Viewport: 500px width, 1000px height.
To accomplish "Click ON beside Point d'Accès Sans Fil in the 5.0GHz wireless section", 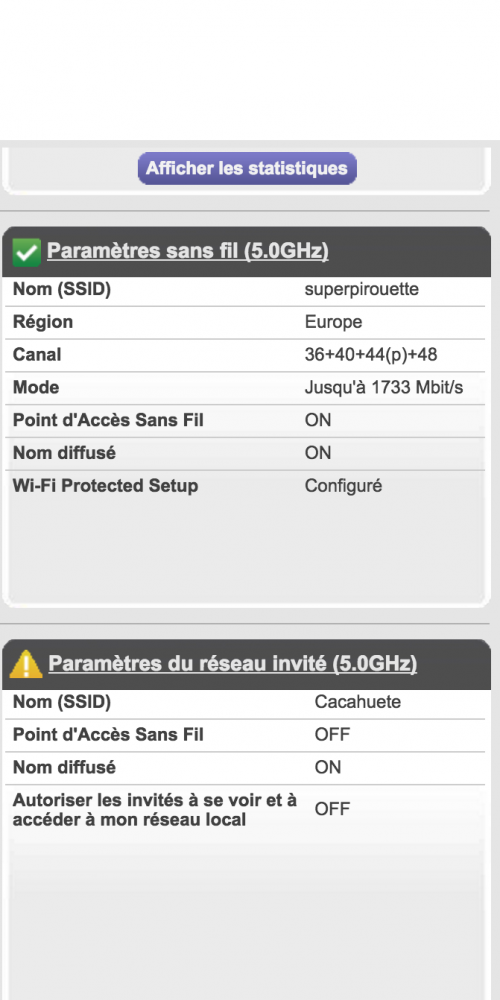I will [318, 420].
